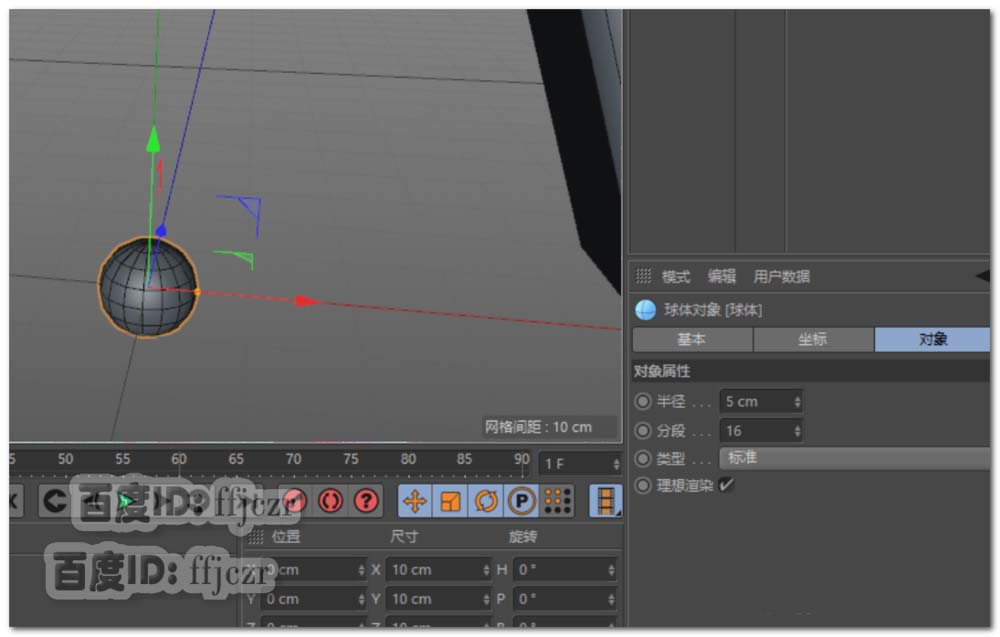1000x637 pixels.
Task: Click the 分段 16 input field
Action: point(761,431)
